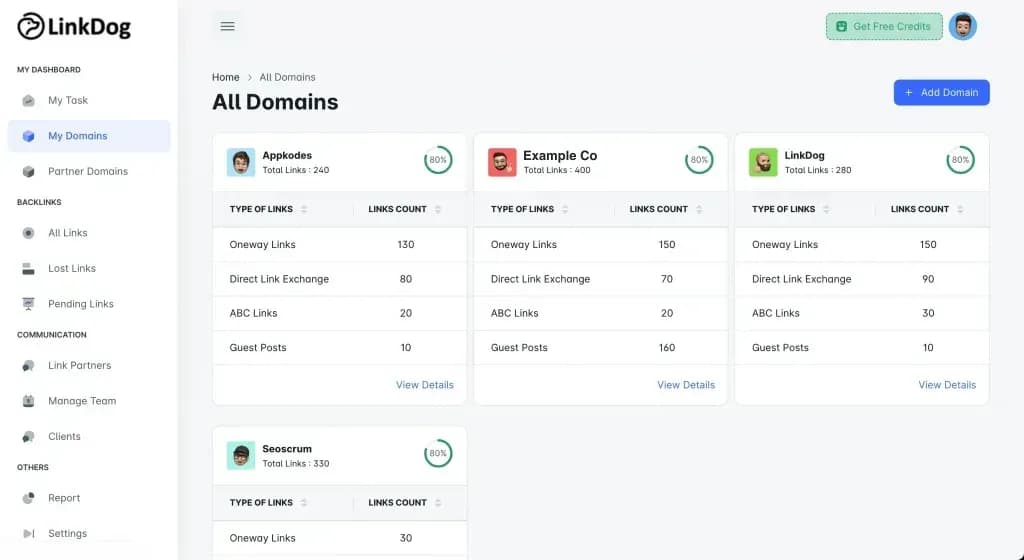The width and height of the screenshot is (1024, 560).
Task: View Details for Appkodes
Action: tap(424, 385)
